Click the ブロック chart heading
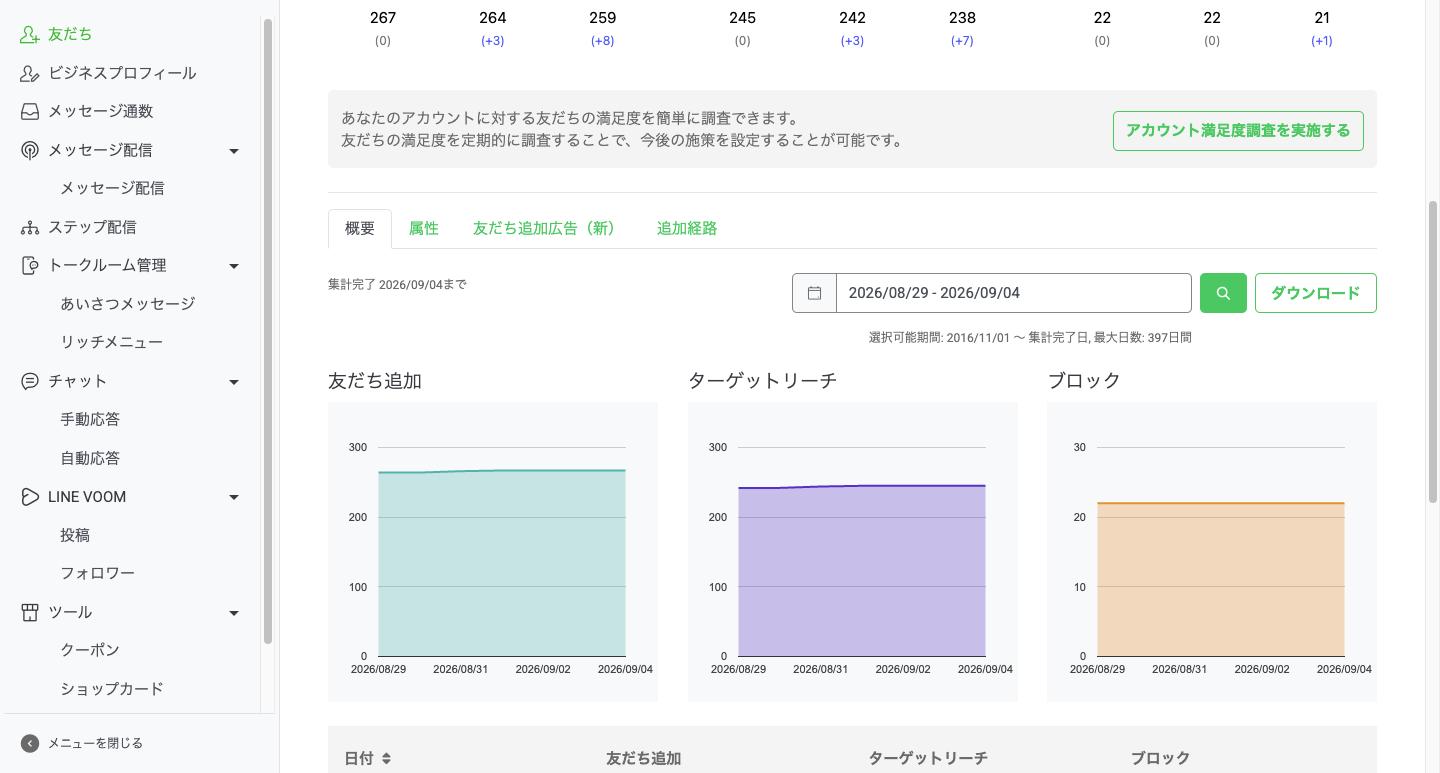 point(1084,381)
